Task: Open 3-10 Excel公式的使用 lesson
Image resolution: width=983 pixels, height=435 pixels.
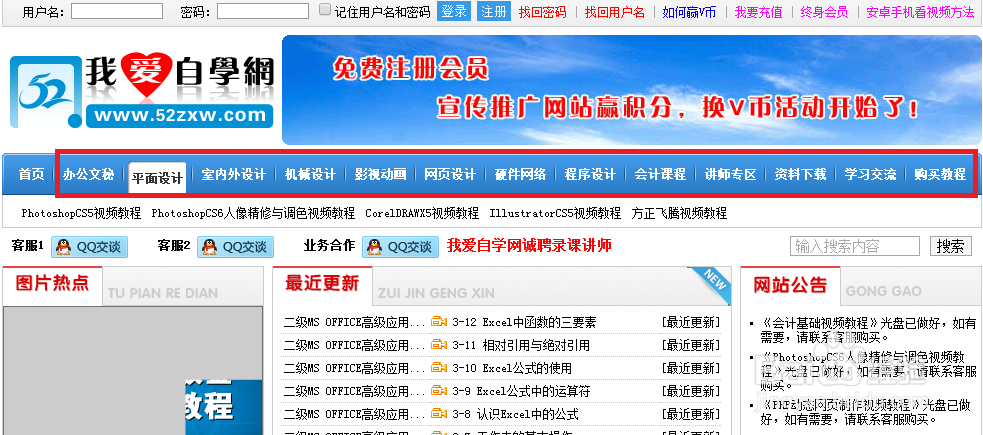Action: [x=512, y=369]
